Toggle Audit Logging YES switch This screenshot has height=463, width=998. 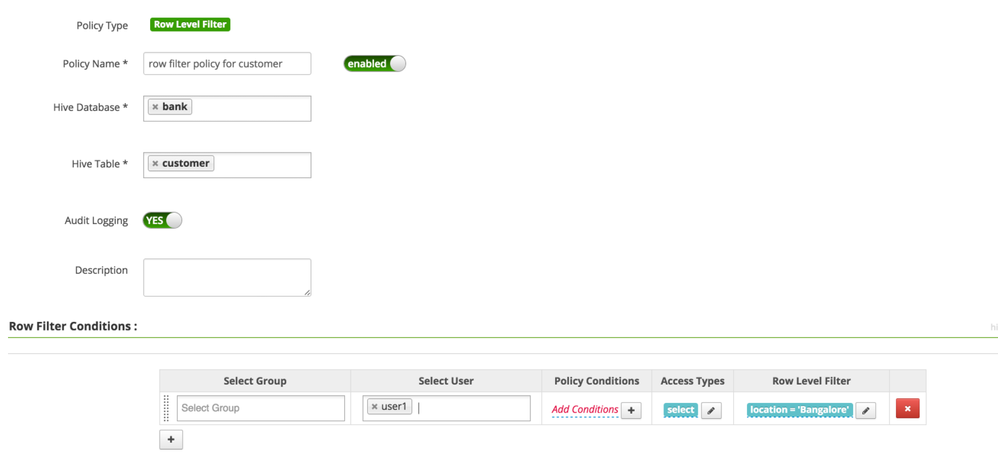click(x=162, y=221)
